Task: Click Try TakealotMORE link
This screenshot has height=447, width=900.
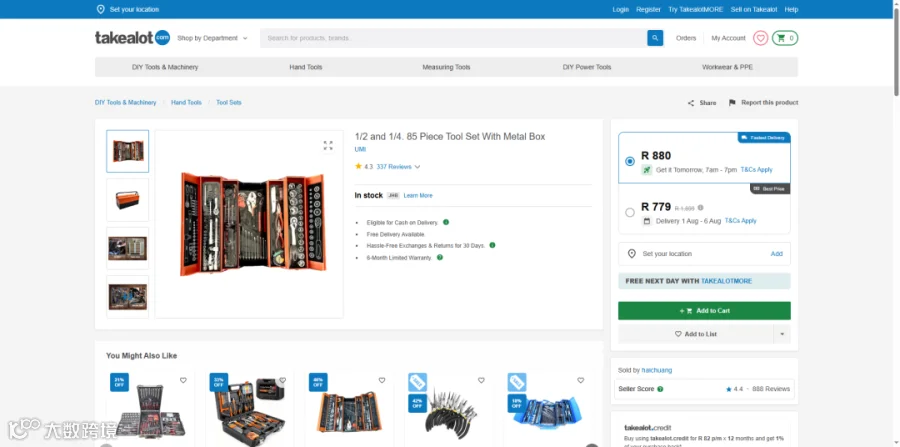Action: click(x=696, y=9)
